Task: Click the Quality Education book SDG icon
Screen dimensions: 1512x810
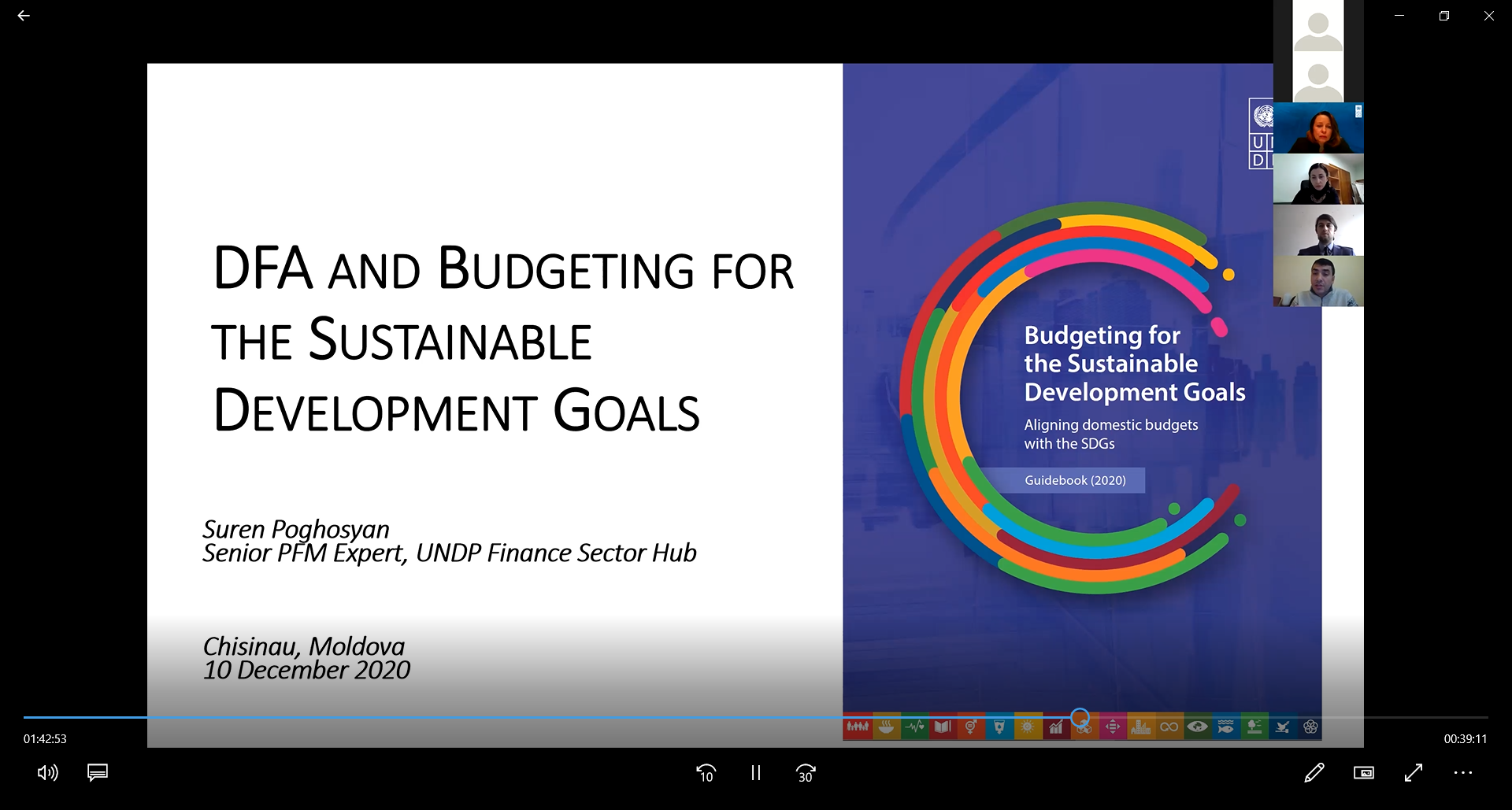Action: [943, 727]
